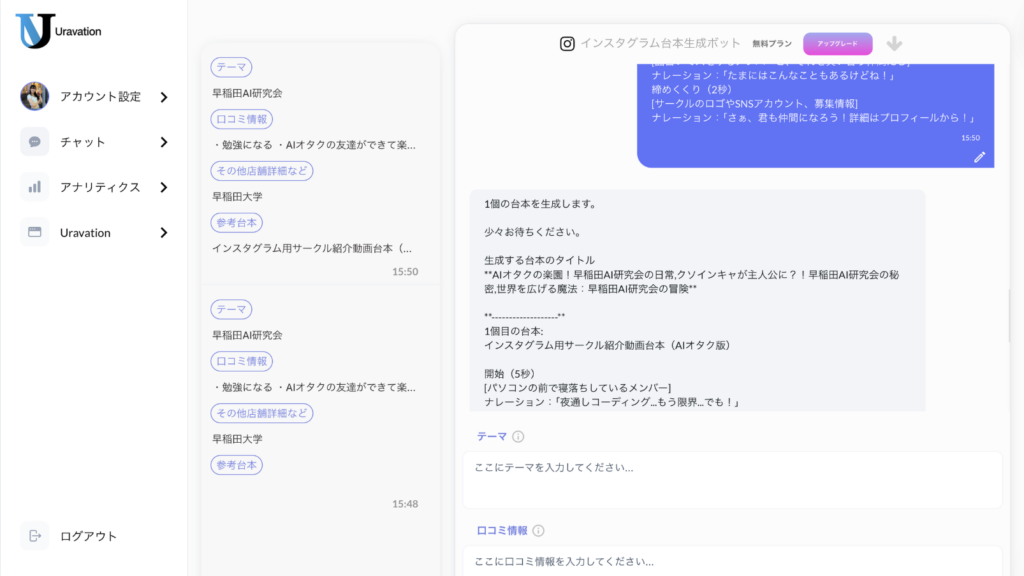Viewport: 1024px width, 576px height.
Task: Click the logout door icon
Action: pos(35,536)
